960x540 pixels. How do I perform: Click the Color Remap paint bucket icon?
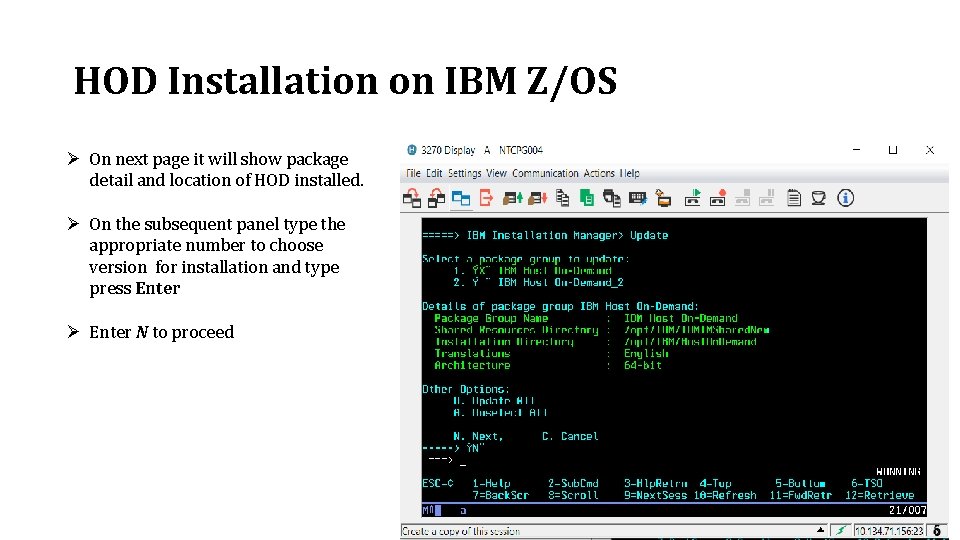tap(663, 198)
